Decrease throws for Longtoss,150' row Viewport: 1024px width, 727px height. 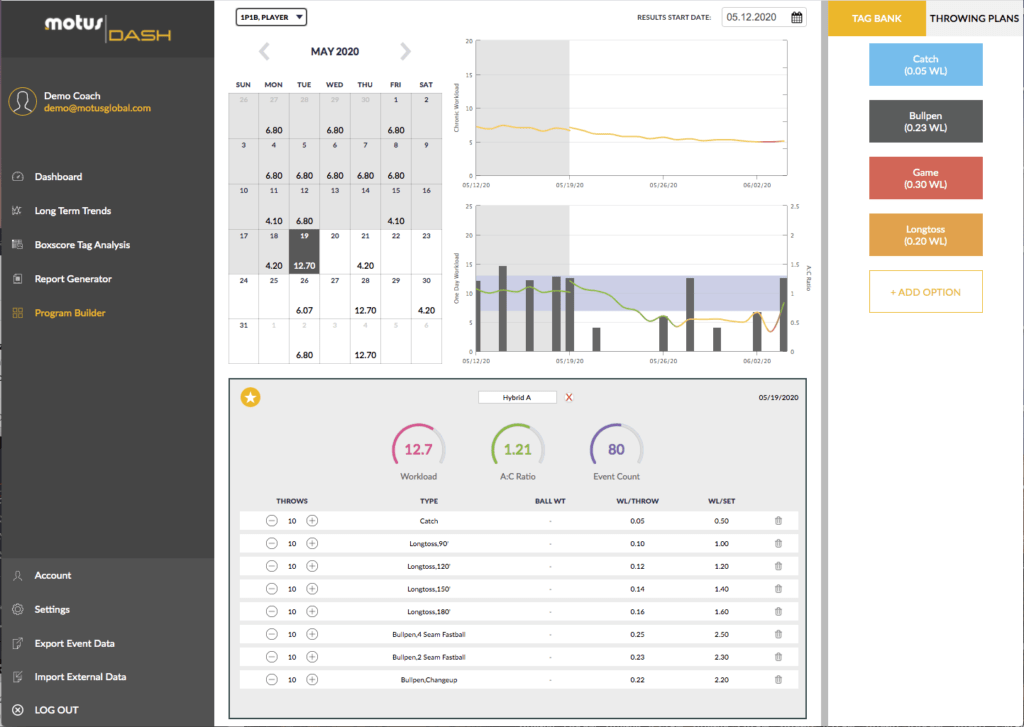272,589
